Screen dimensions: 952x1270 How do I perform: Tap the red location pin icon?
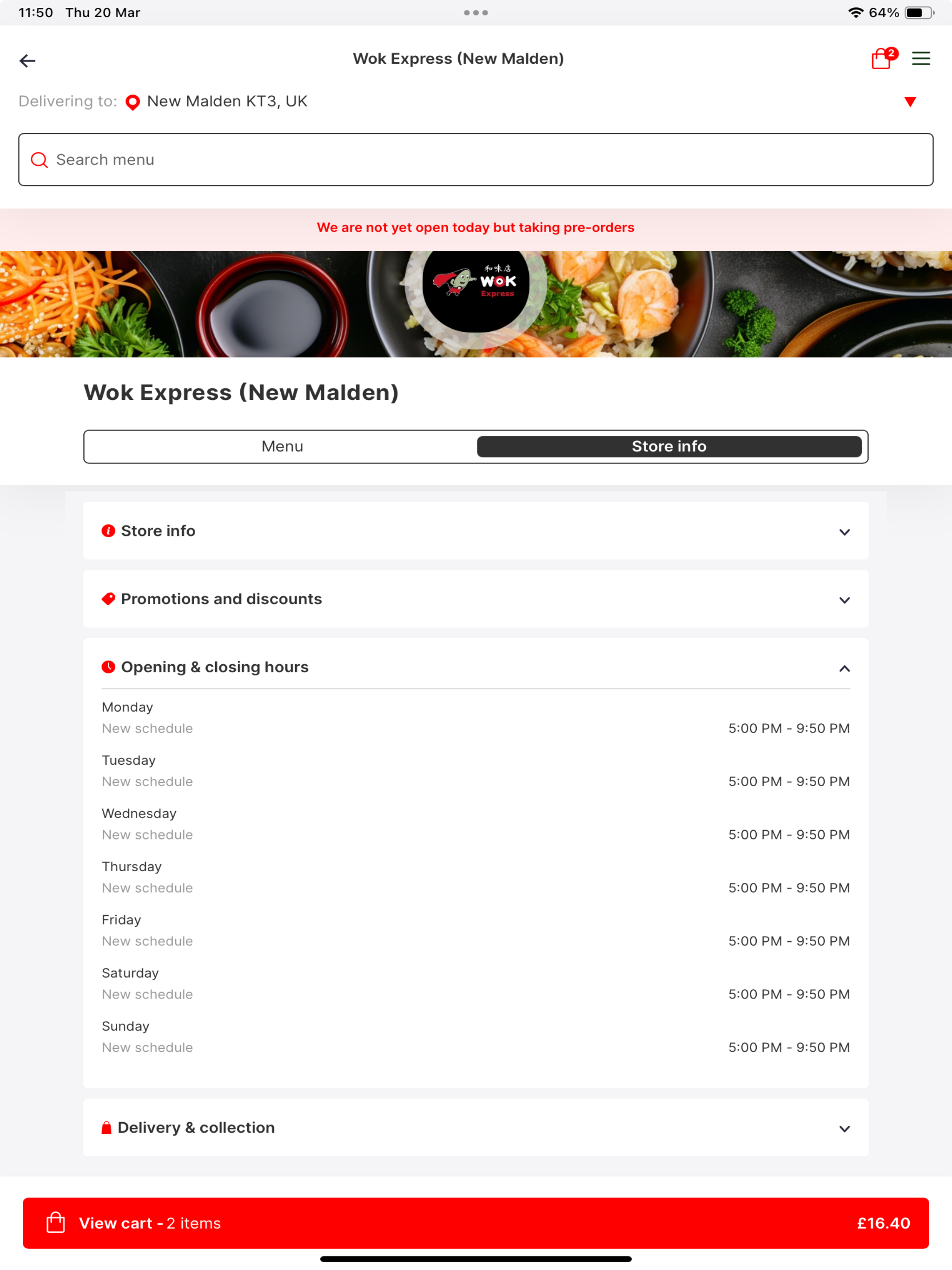coord(132,102)
